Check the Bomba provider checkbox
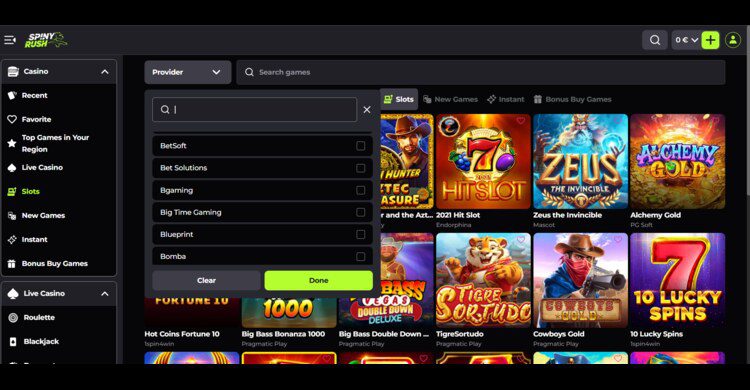 (x=361, y=256)
